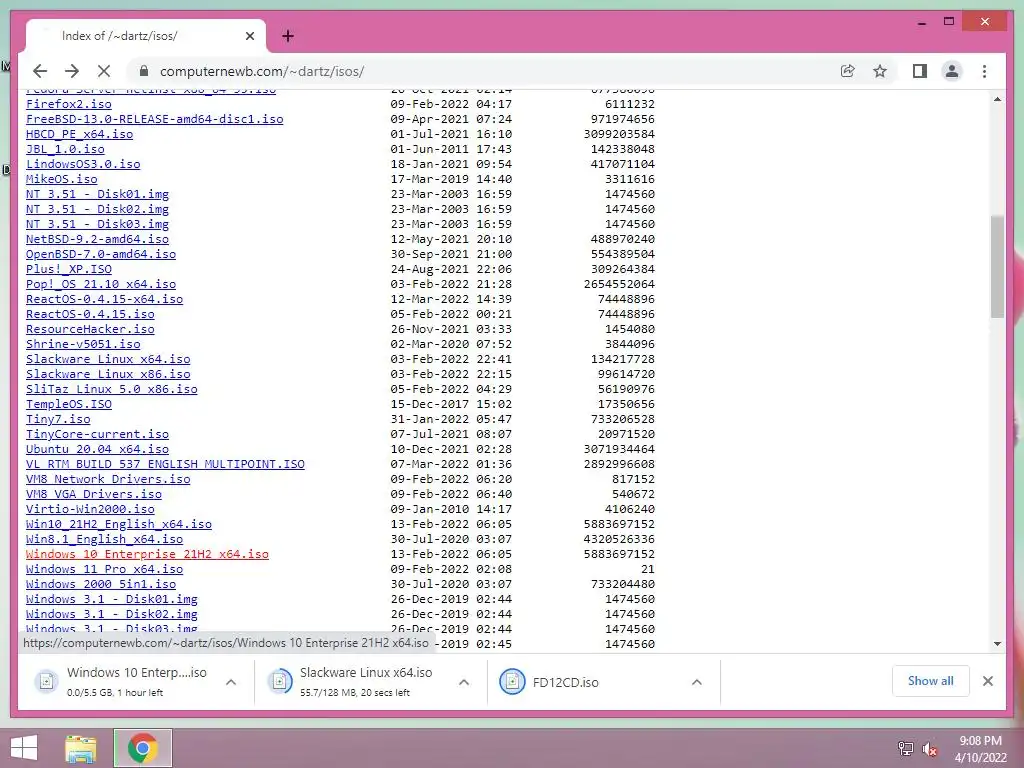
Task: Download VM8 Network Drivers.iso
Action: point(108,479)
